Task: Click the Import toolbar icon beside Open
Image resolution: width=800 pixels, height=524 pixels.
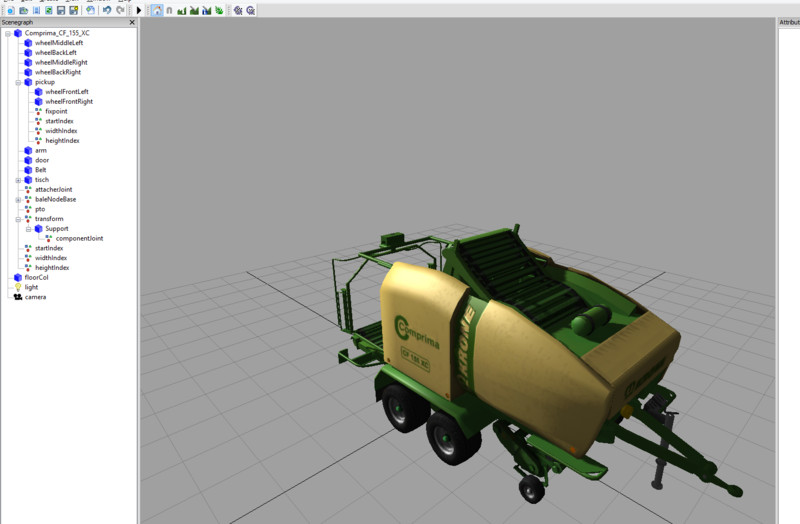Action: click(36, 10)
